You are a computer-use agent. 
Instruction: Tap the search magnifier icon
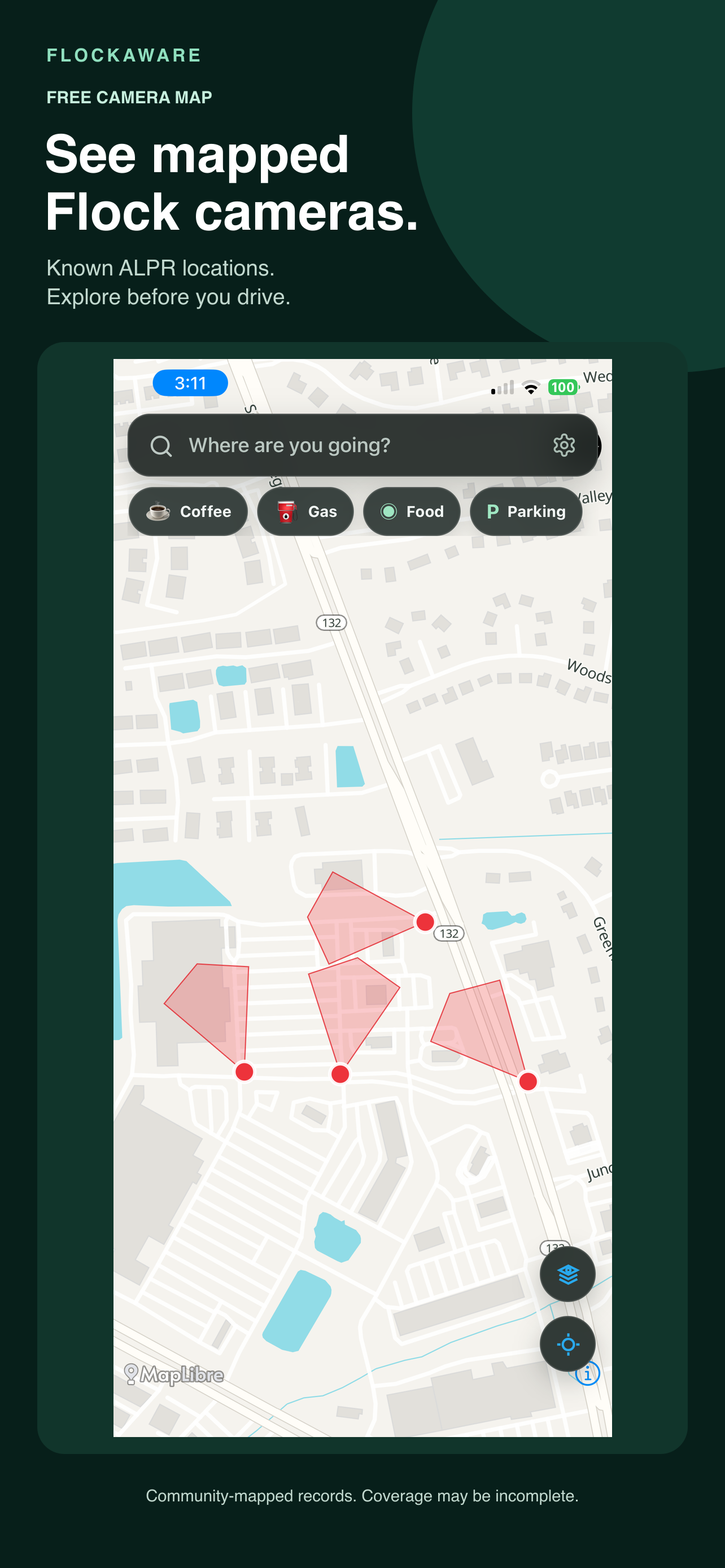[x=161, y=445]
